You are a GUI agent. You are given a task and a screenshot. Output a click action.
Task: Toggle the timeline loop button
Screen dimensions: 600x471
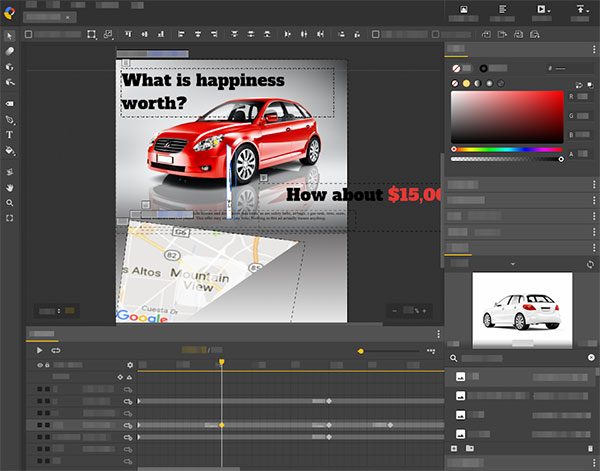(56, 351)
